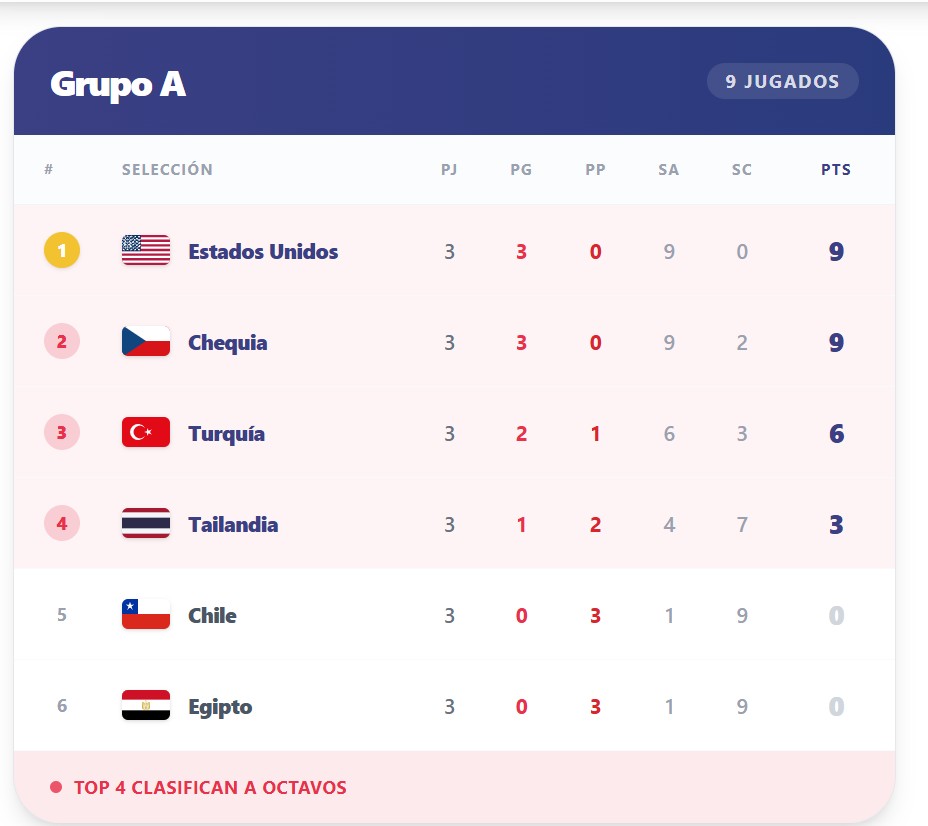Select the Egipto team name
Image resolution: width=928 pixels, height=826 pixels.
click(x=220, y=707)
